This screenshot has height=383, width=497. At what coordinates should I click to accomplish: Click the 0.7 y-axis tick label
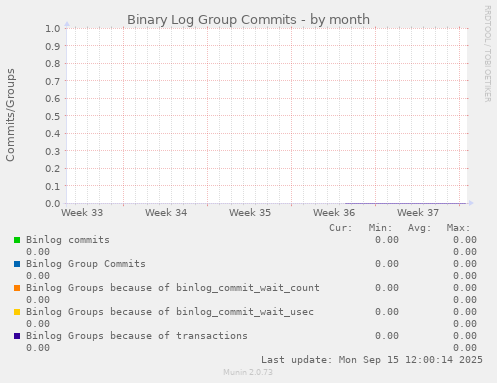[x=53, y=81]
